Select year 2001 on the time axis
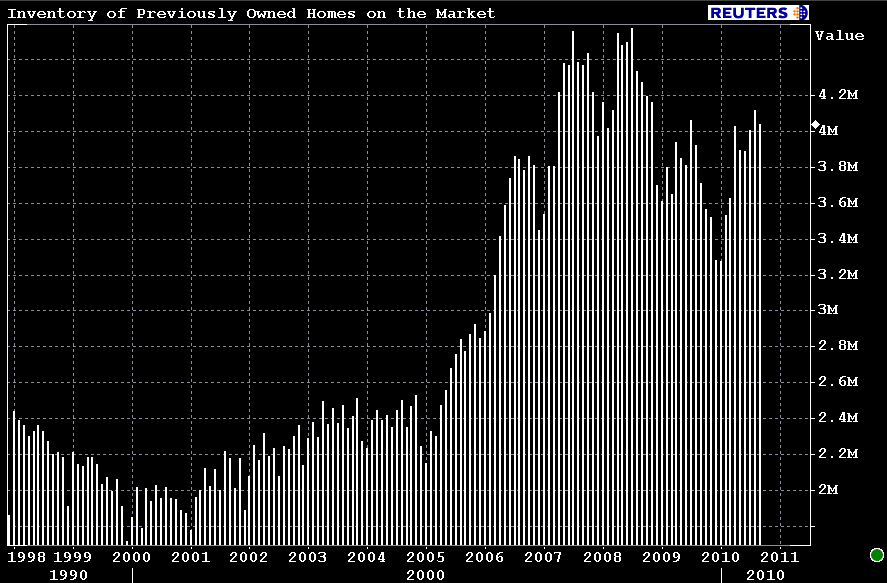The image size is (887, 583). pos(190,556)
